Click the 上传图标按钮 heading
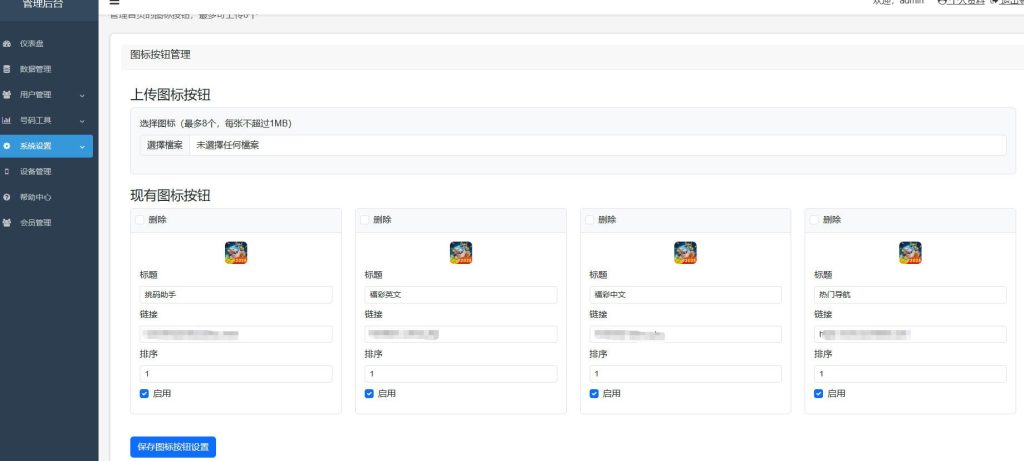The height and width of the screenshot is (461, 1024). click(170, 95)
